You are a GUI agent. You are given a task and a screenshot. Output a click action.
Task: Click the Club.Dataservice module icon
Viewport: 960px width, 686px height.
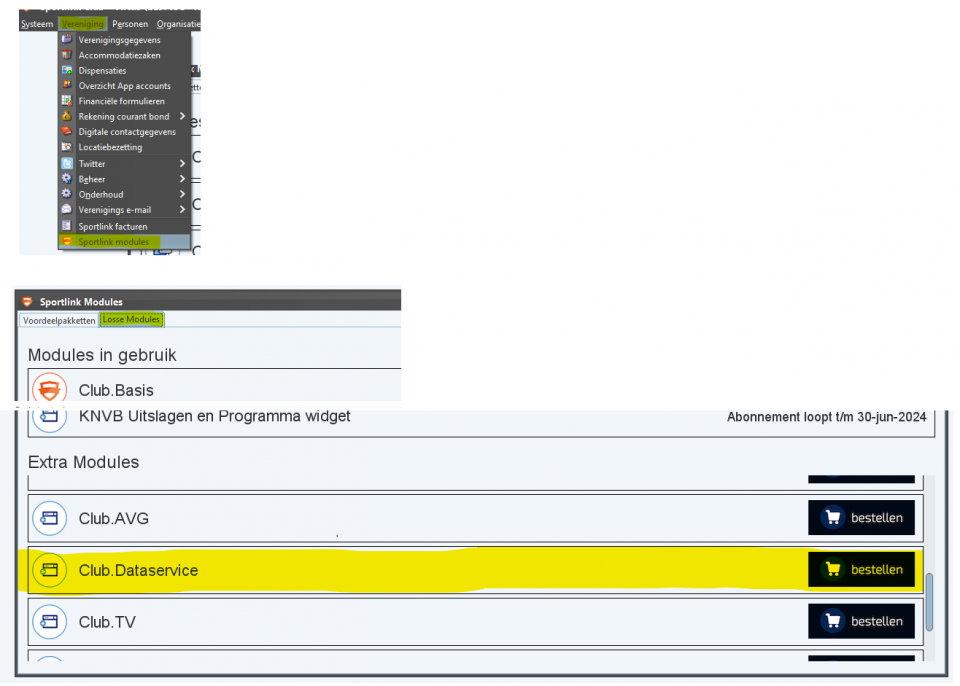click(49, 570)
